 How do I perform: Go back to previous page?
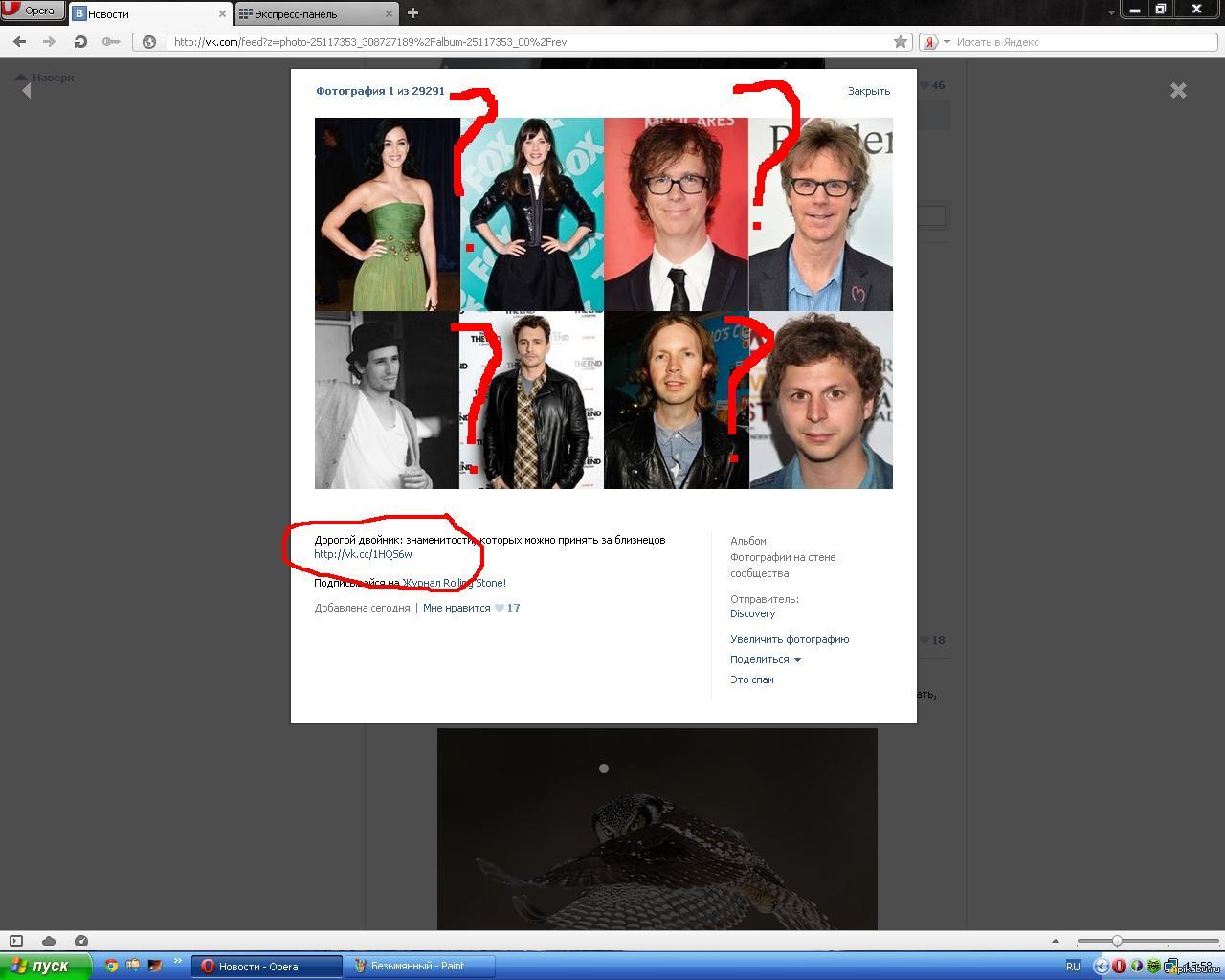tap(19, 42)
